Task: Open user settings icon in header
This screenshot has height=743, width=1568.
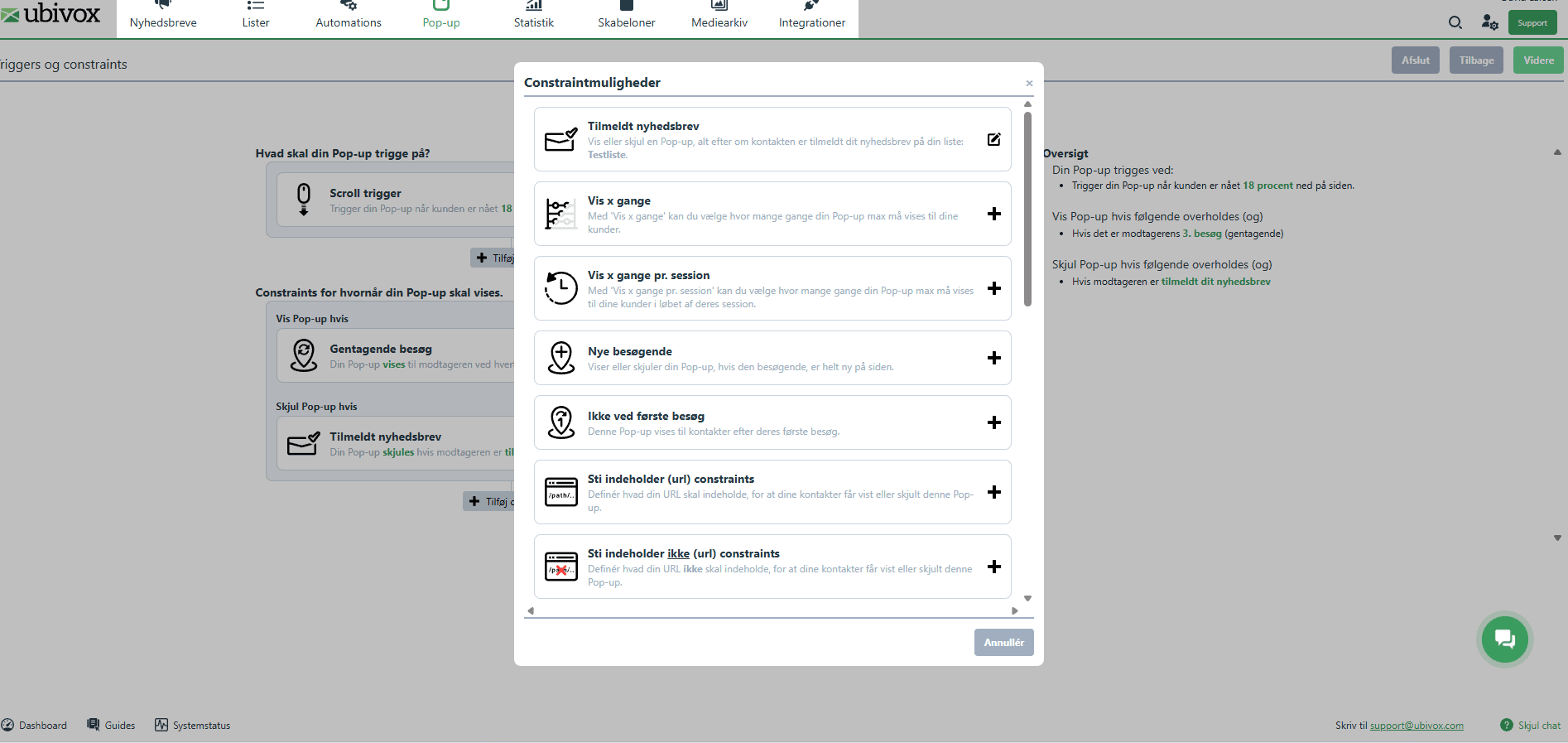Action: (1489, 22)
